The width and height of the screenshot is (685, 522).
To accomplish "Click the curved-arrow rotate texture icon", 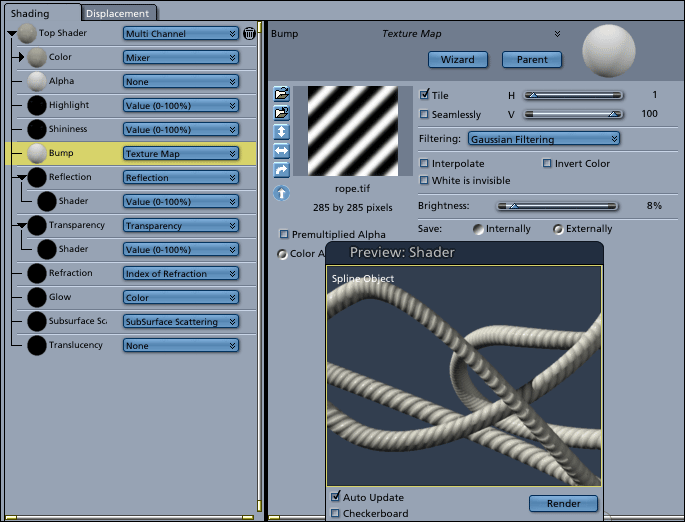I will (282, 169).
